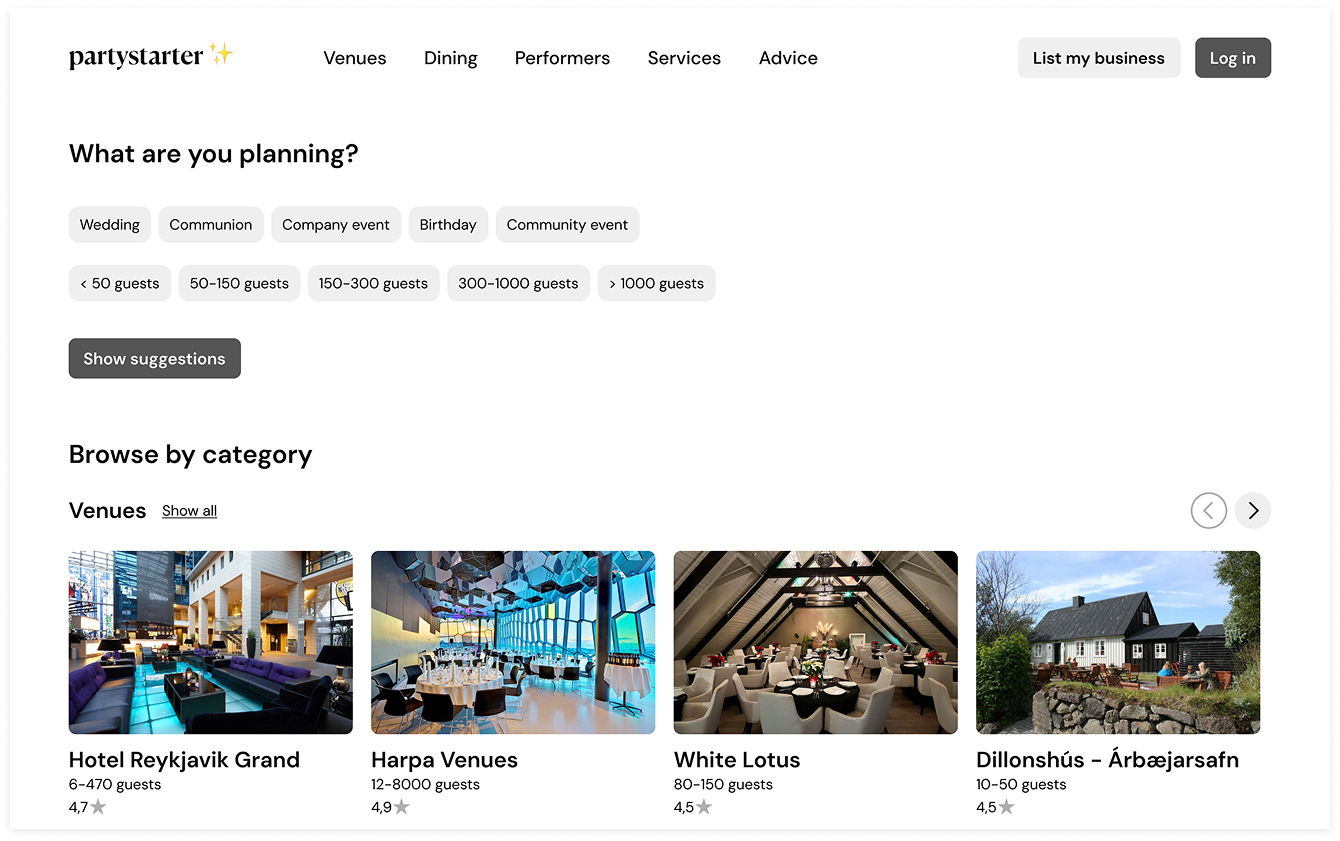Open the Harpa Venues photo thumbnail

tap(512, 641)
